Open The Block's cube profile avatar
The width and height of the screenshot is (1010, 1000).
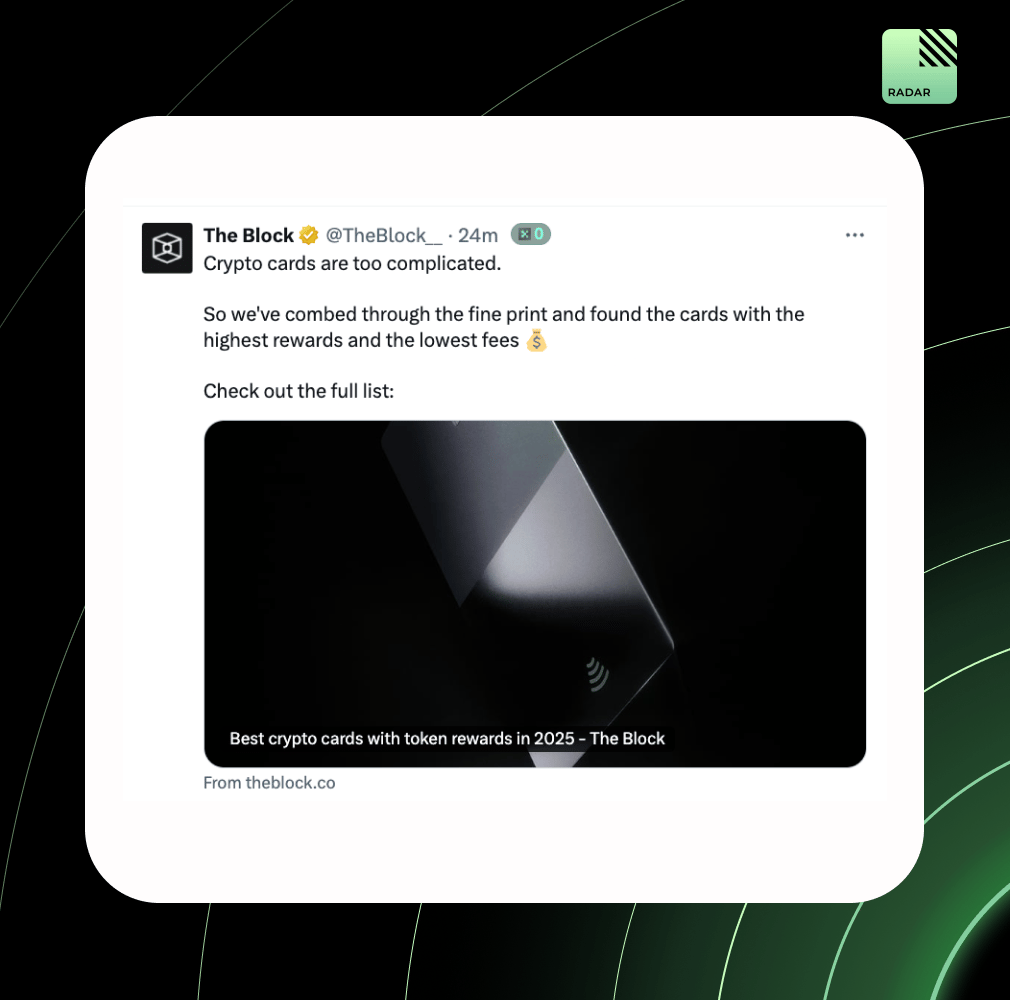coord(167,248)
